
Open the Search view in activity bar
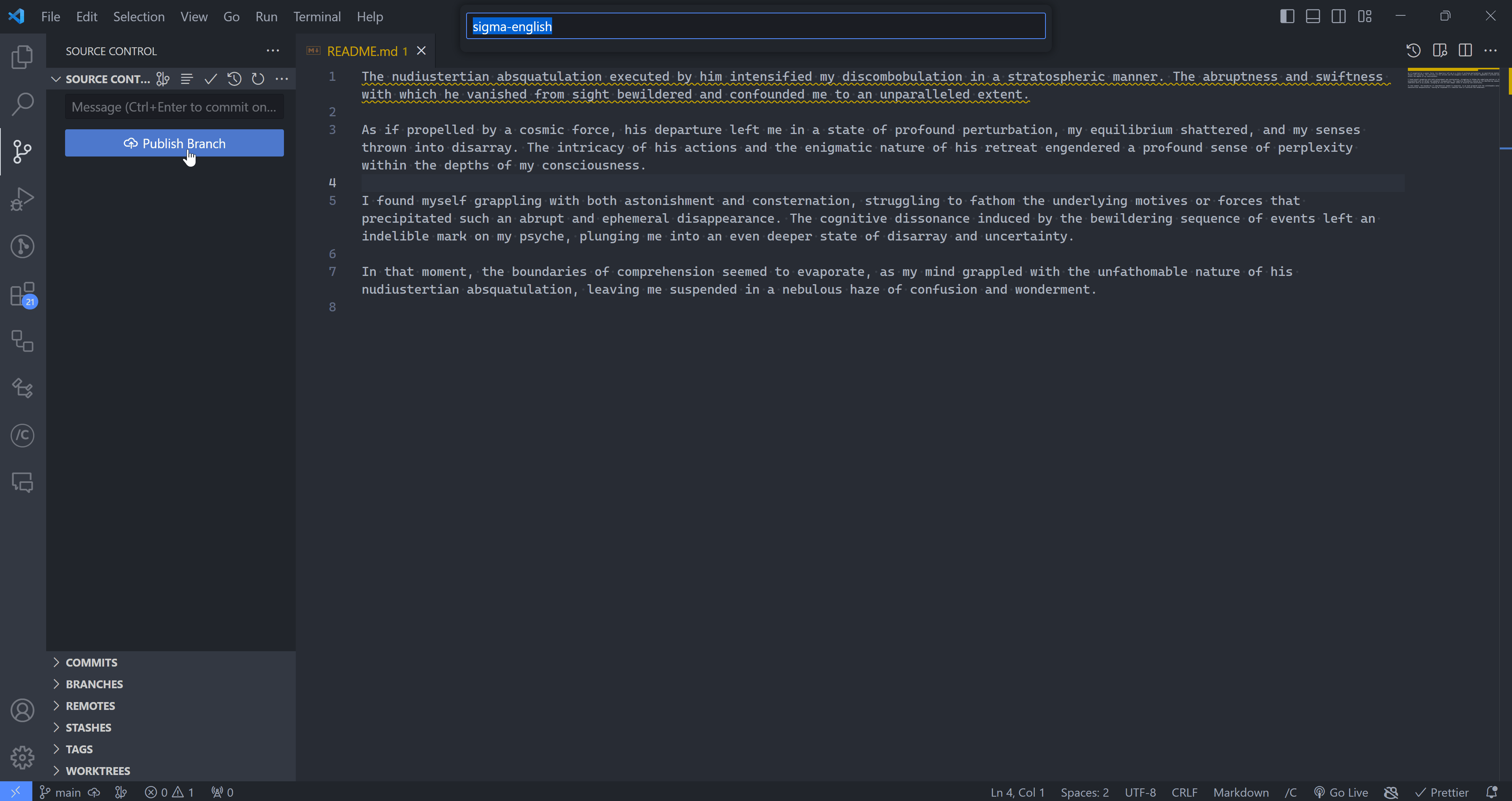(x=22, y=104)
